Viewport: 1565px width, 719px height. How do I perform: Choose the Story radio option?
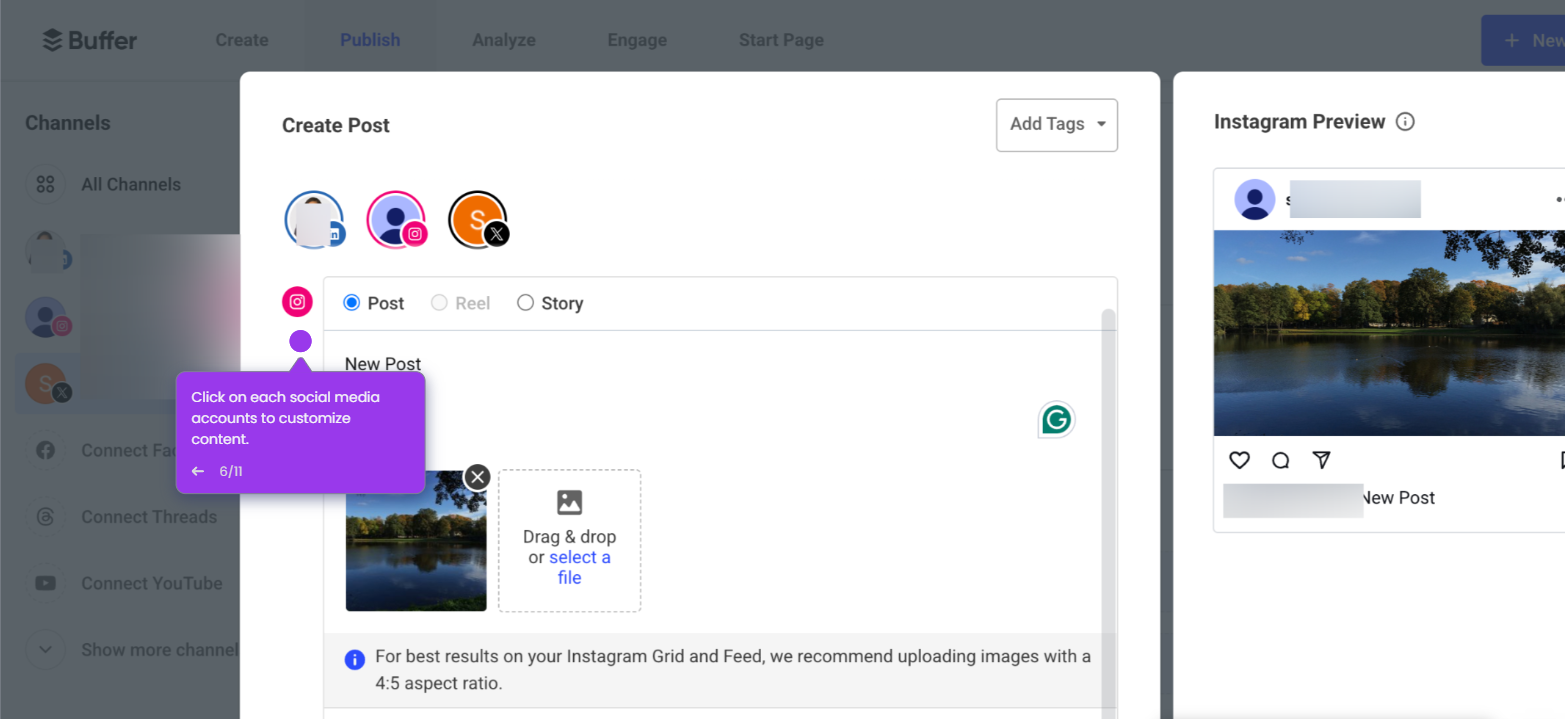pyautogui.click(x=550, y=303)
